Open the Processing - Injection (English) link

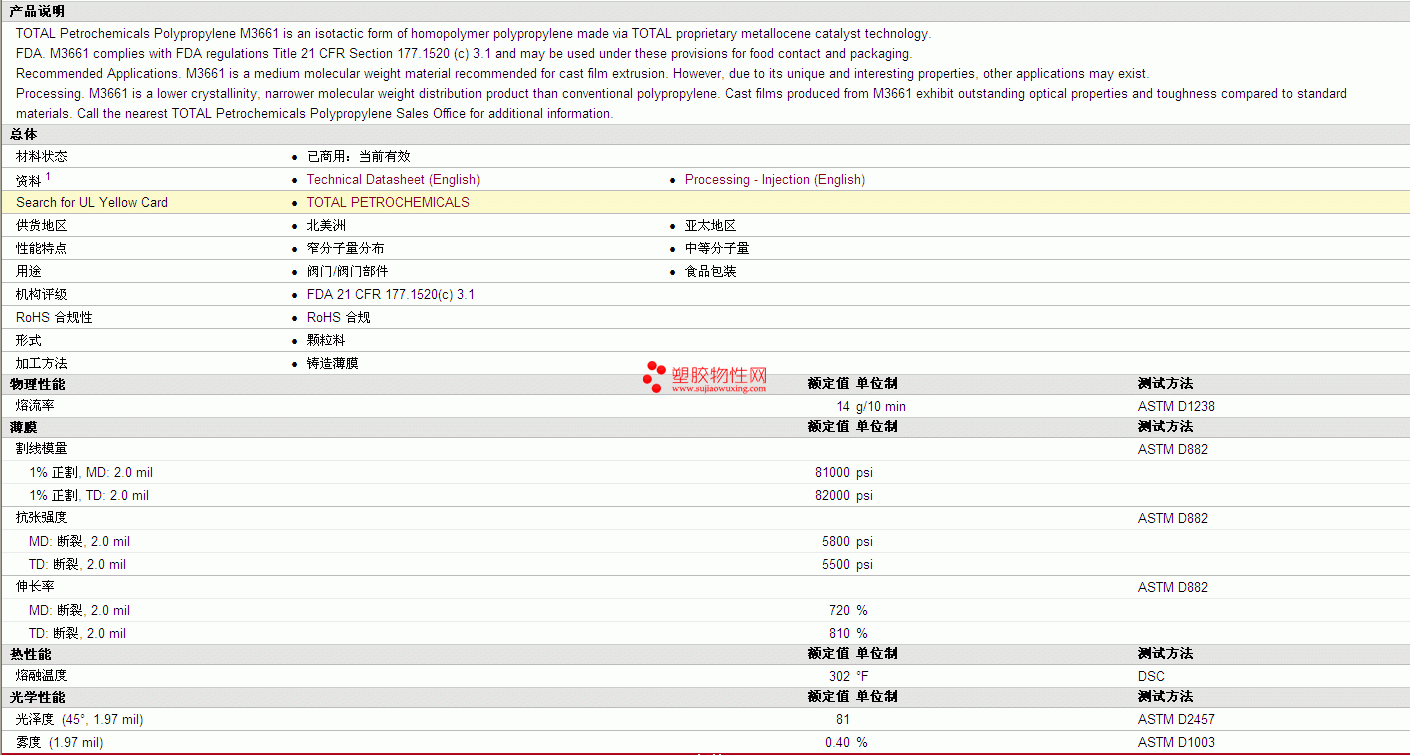click(775, 180)
